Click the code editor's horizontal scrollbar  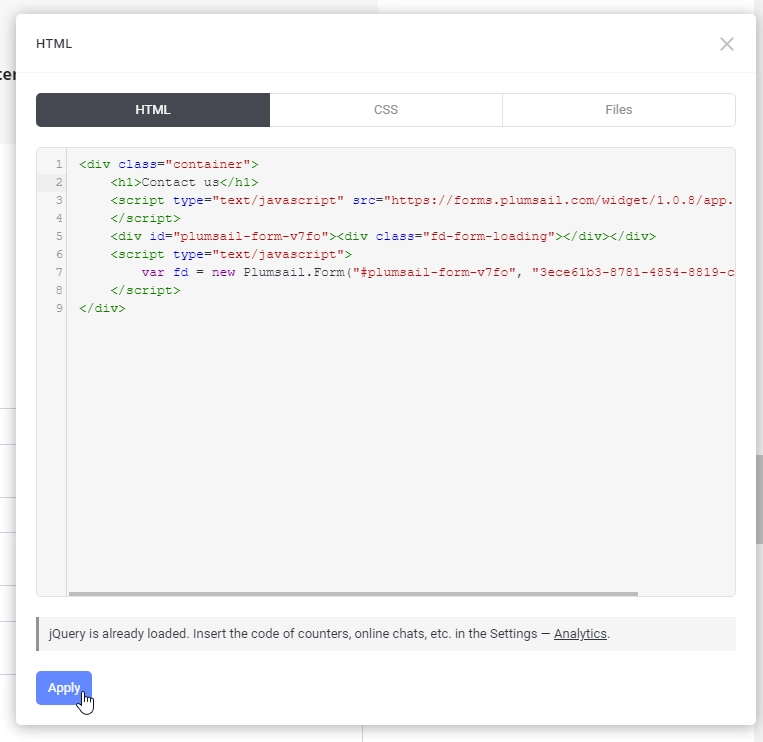pyautogui.click(x=353, y=594)
